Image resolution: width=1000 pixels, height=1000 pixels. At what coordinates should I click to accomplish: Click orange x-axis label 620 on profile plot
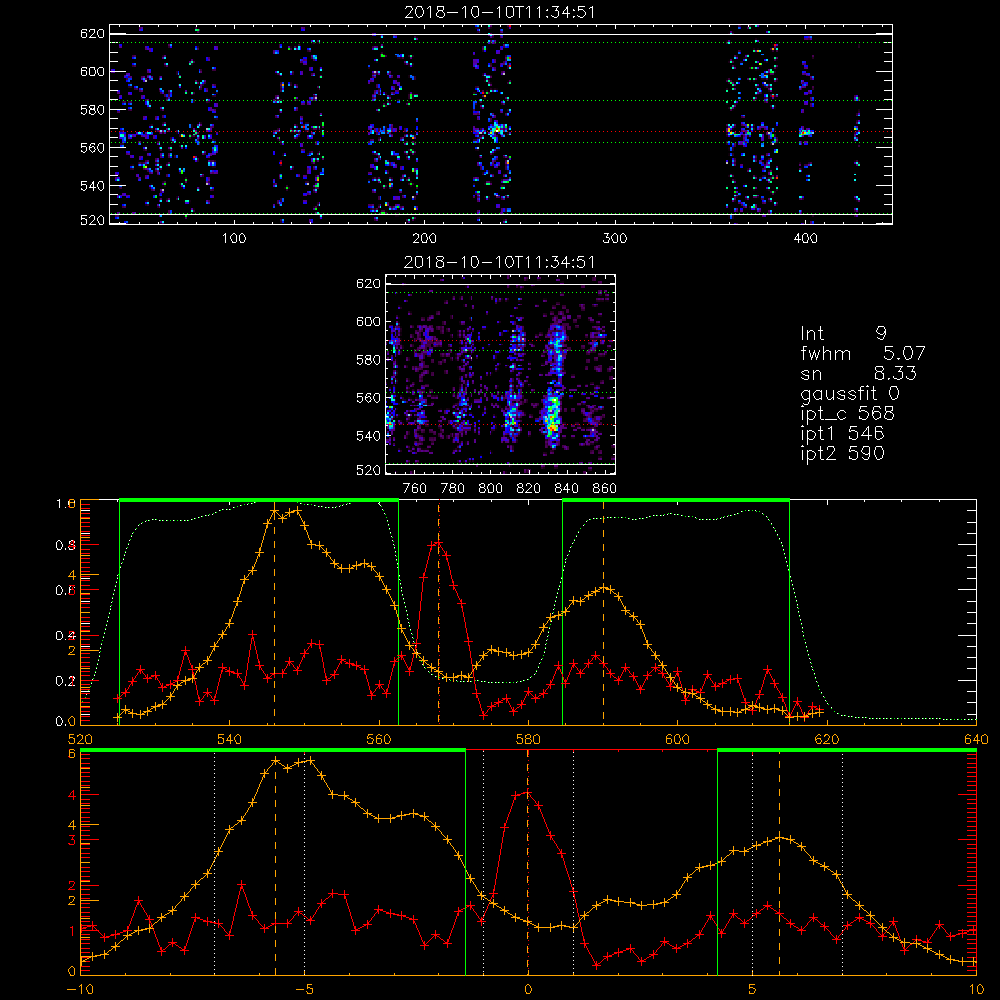pyautogui.click(x=827, y=740)
